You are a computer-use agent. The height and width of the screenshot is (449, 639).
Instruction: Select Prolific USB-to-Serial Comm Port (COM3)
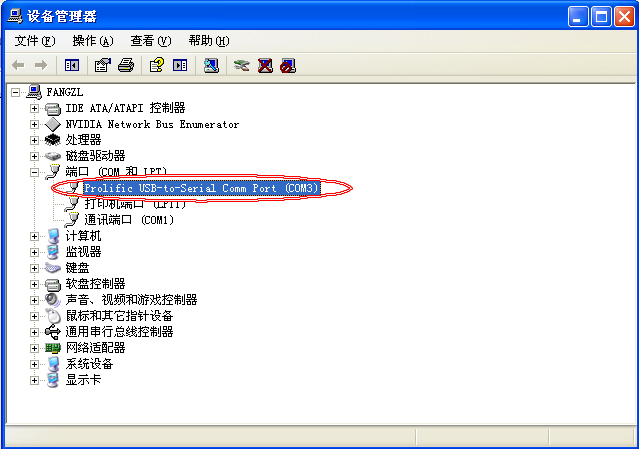click(x=201, y=188)
